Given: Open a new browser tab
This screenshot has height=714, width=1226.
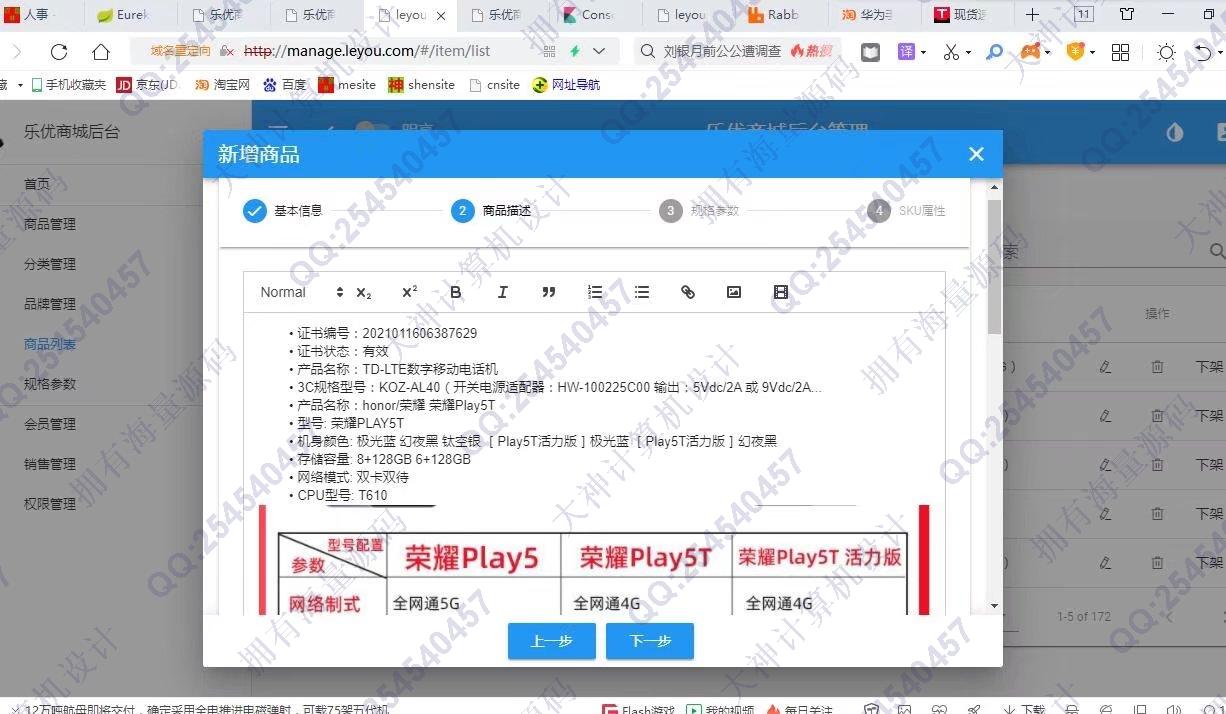Looking at the screenshot, I should point(1033,14).
